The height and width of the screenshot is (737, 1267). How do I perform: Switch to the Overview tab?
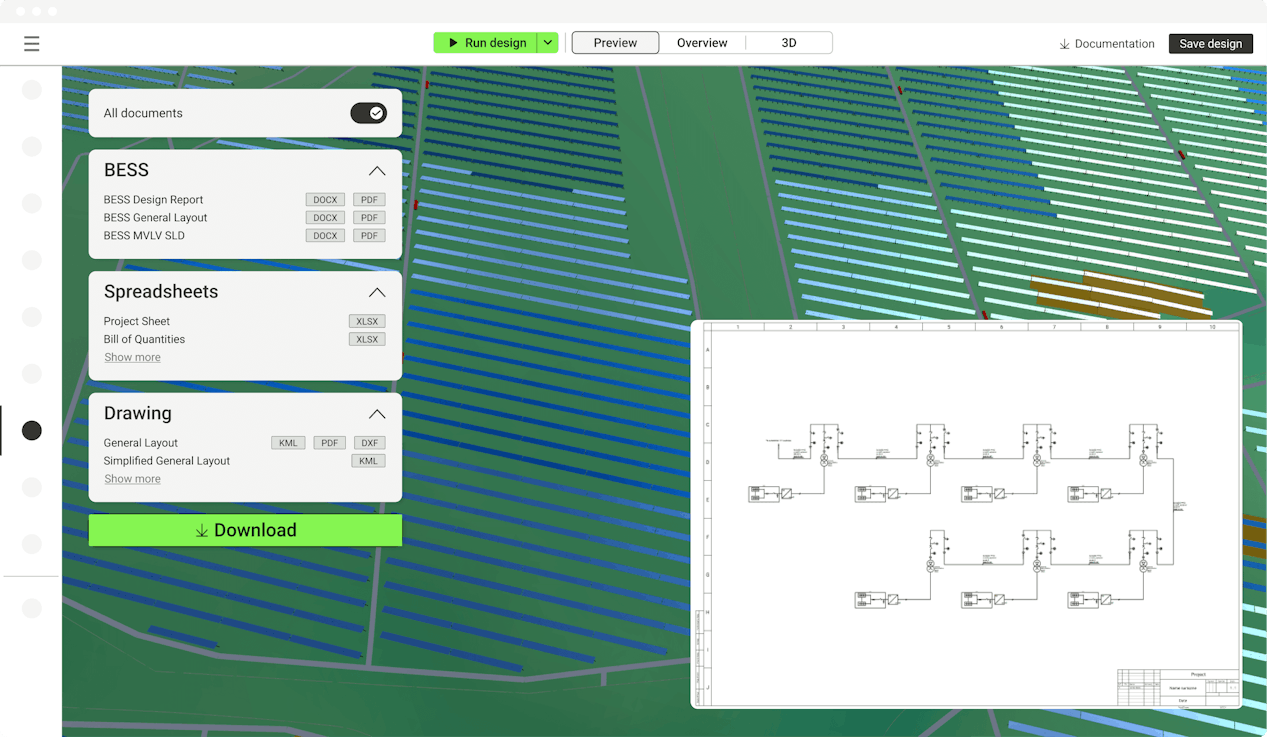pos(702,43)
